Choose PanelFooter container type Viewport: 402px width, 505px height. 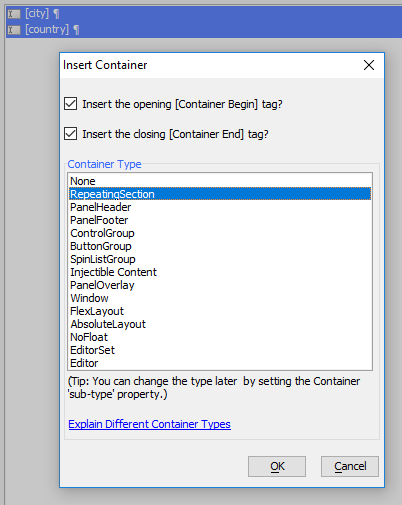[220, 220]
